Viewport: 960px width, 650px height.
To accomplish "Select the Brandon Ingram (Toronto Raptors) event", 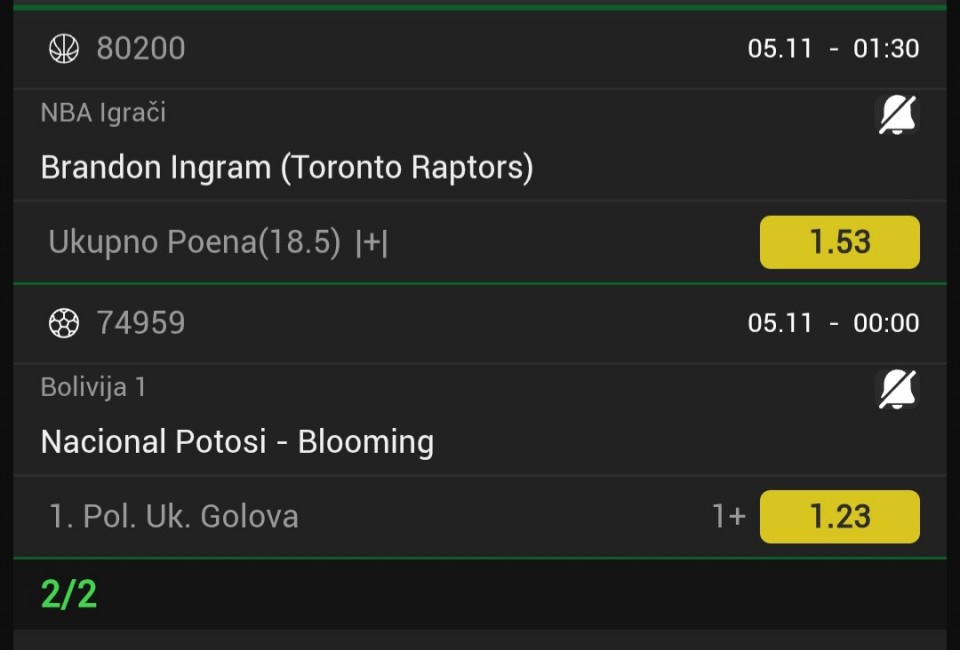I will pos(286,167).
